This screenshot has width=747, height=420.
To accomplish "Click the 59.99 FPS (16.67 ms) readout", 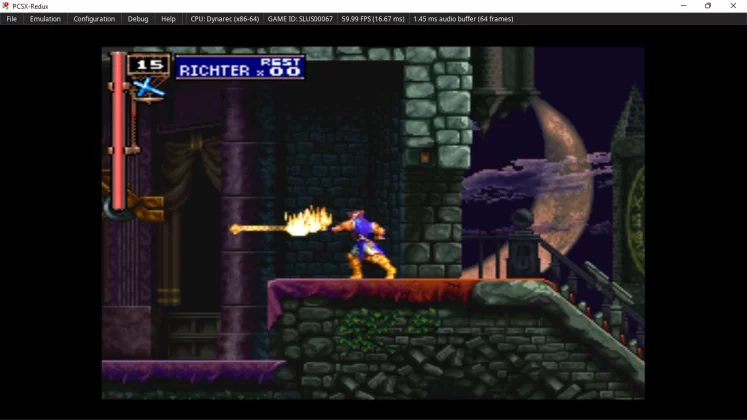I will pos(373,19).
